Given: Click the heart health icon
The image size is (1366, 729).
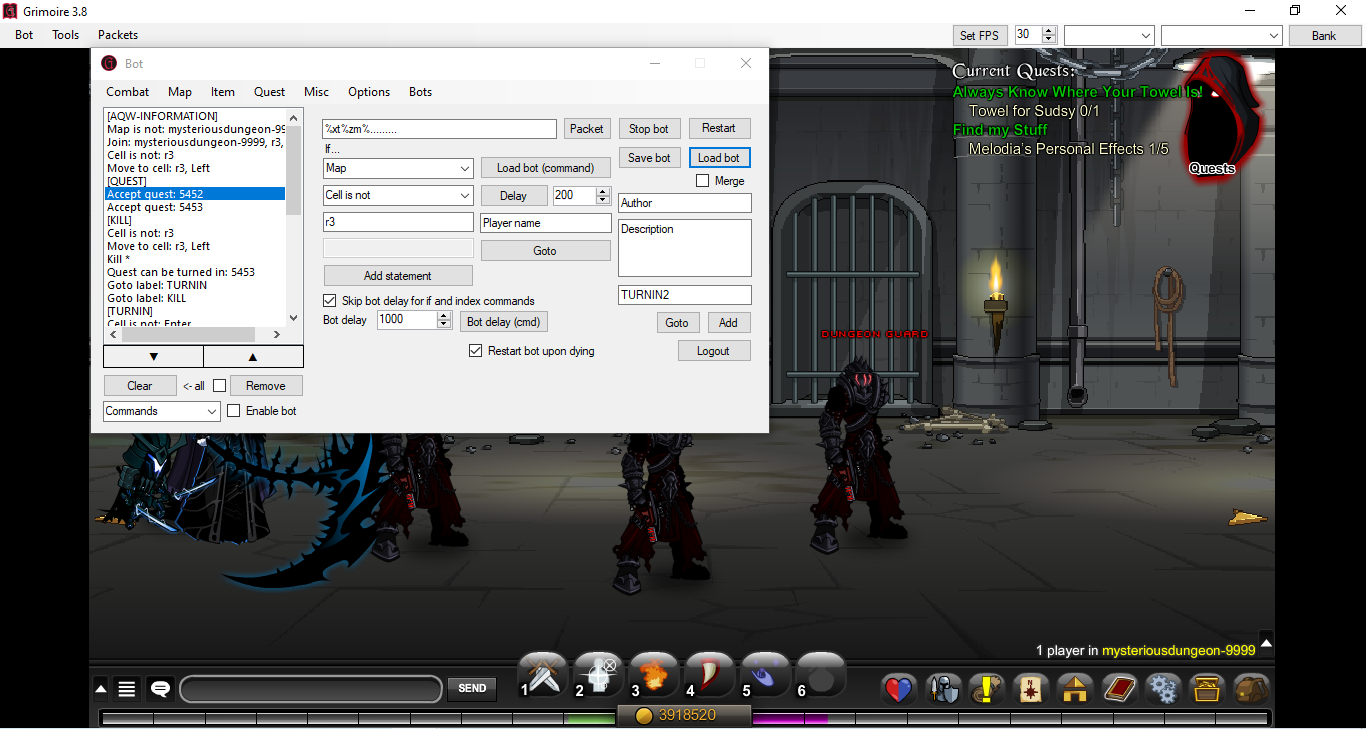Looking at the screenshot, I should 897,689.
